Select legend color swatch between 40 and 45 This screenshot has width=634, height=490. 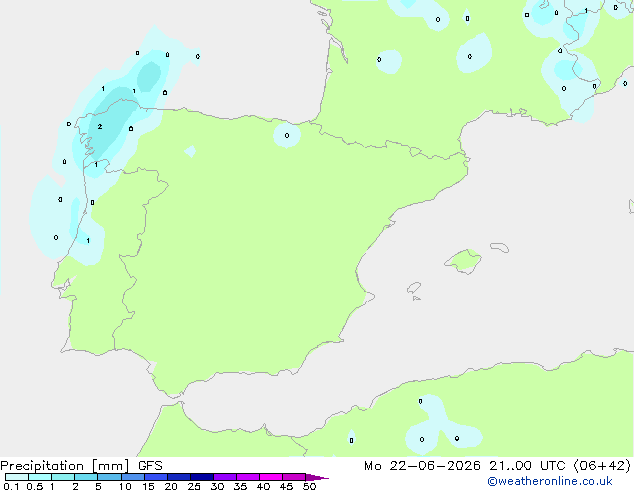(271, 477)
